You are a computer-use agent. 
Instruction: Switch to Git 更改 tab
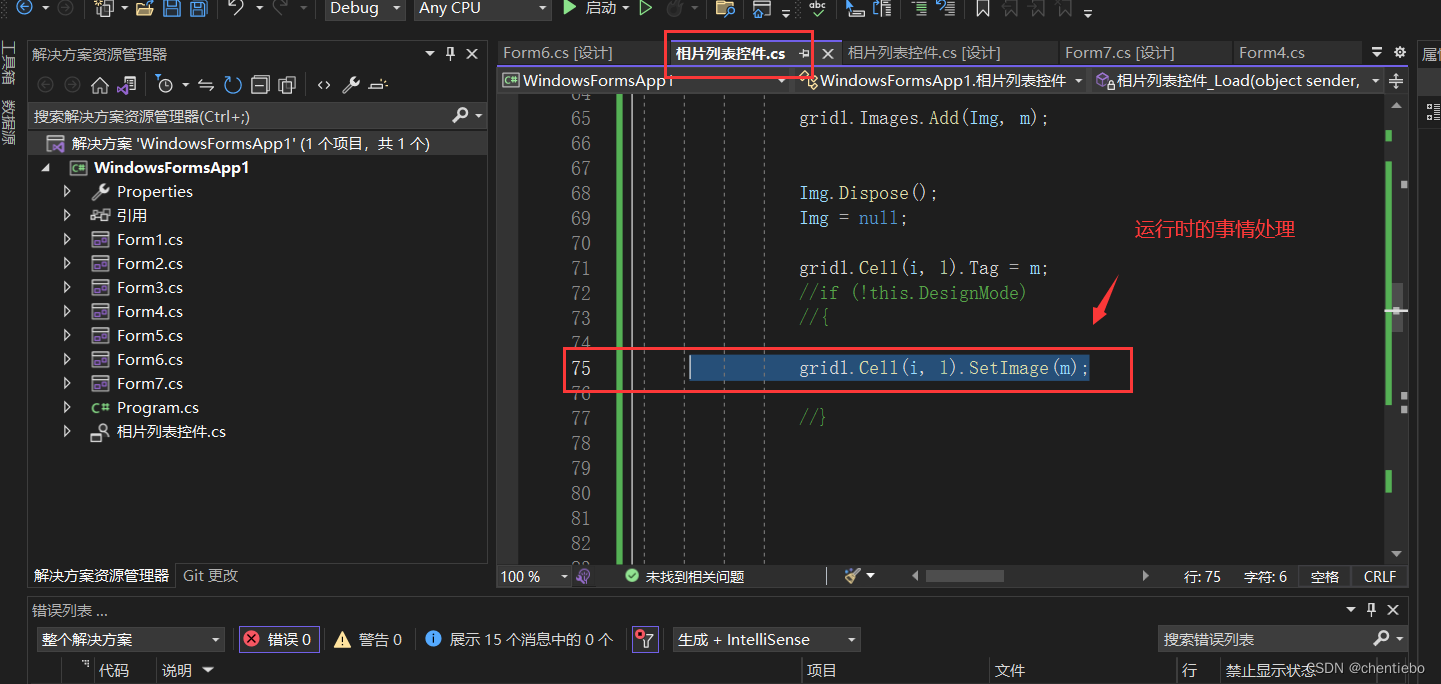point(211,576)
